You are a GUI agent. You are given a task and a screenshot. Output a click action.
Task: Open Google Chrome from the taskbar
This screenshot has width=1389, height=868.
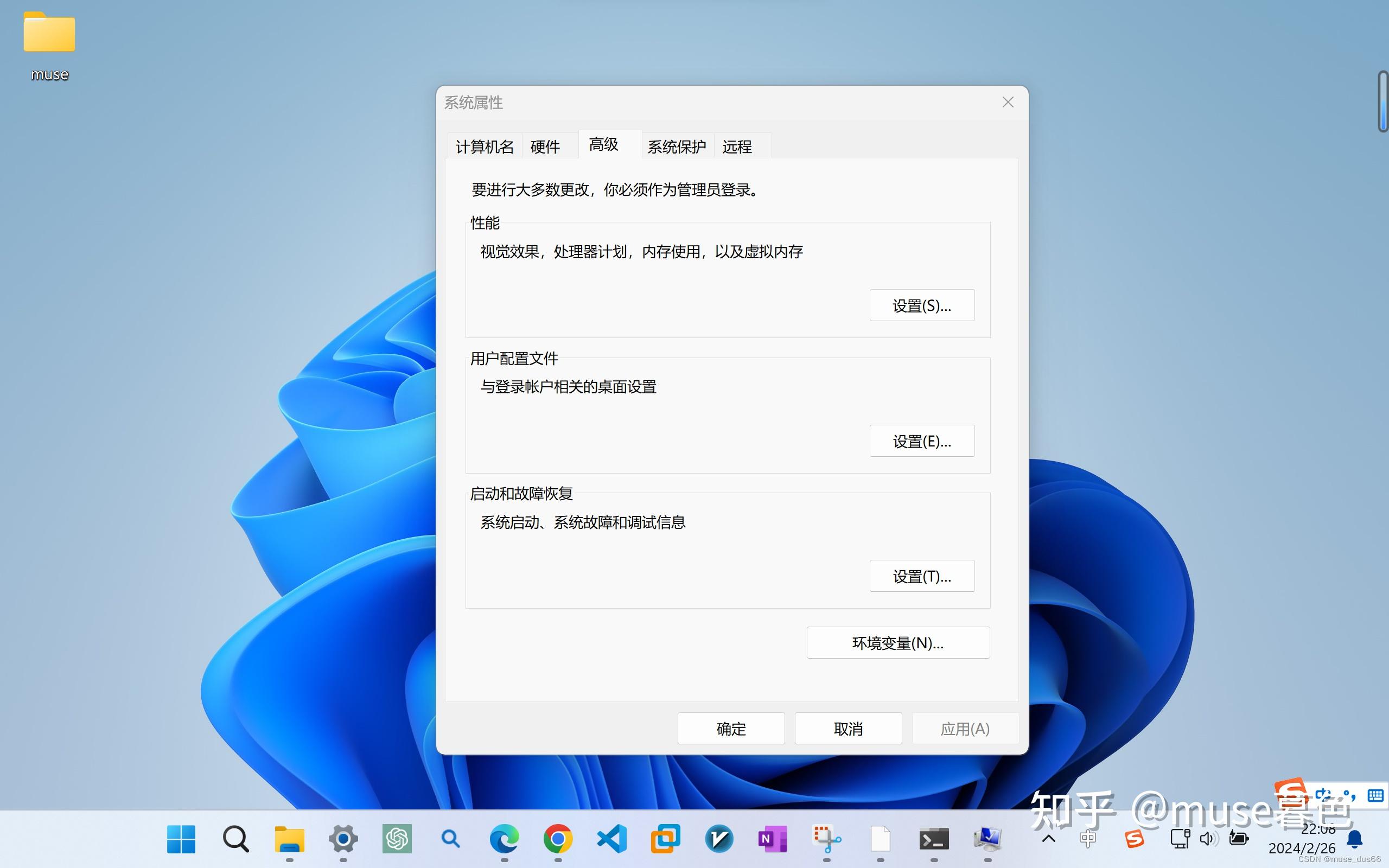point(557,839)
